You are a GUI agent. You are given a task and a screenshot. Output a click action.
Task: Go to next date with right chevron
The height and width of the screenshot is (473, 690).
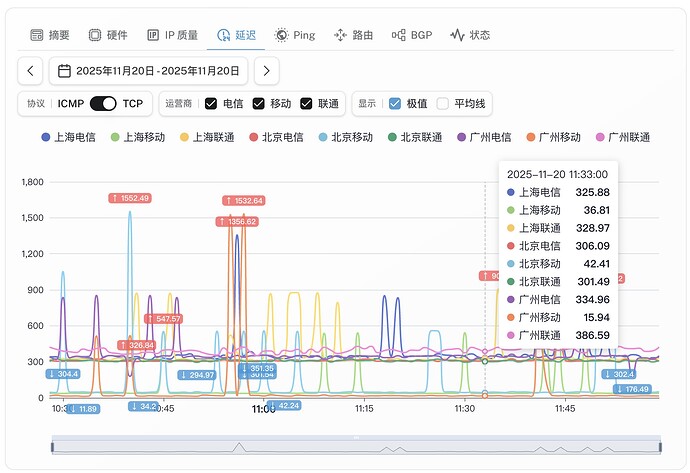click(x=266, y=71)
